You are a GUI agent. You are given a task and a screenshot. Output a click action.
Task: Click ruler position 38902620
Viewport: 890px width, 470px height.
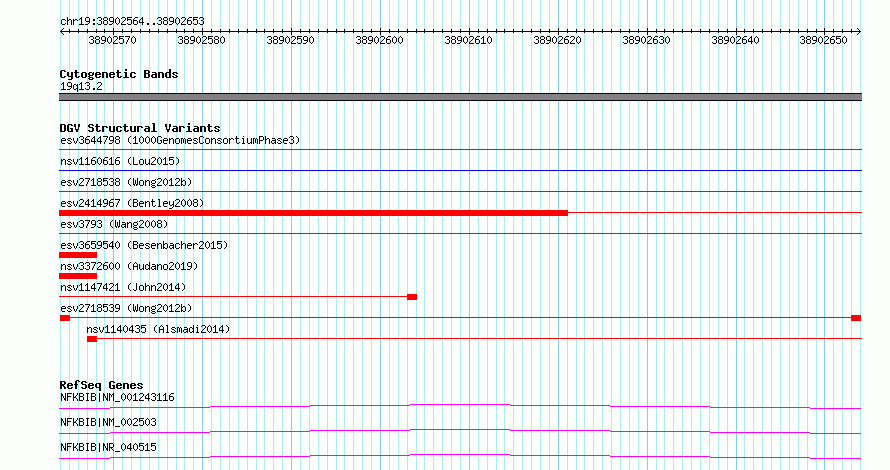pos(557,40)
